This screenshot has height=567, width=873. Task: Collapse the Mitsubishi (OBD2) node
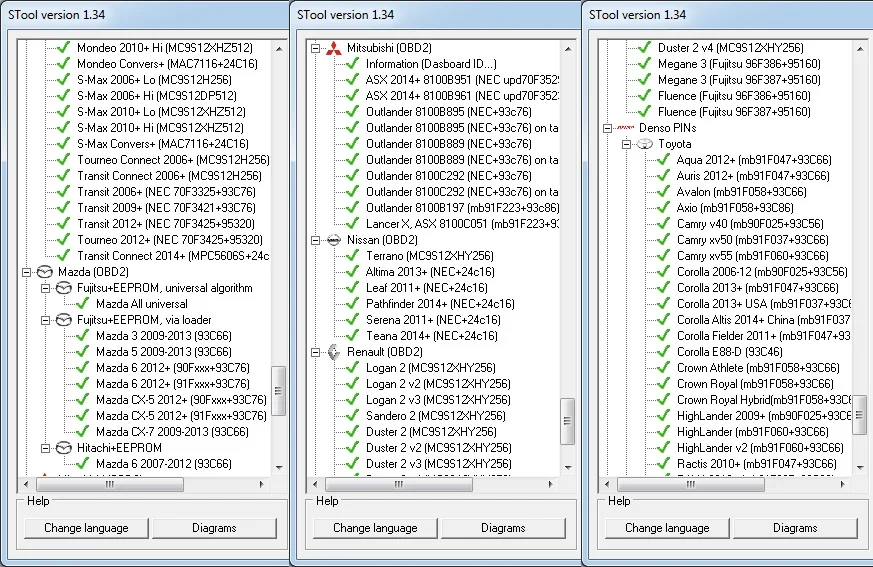[315, 48]
